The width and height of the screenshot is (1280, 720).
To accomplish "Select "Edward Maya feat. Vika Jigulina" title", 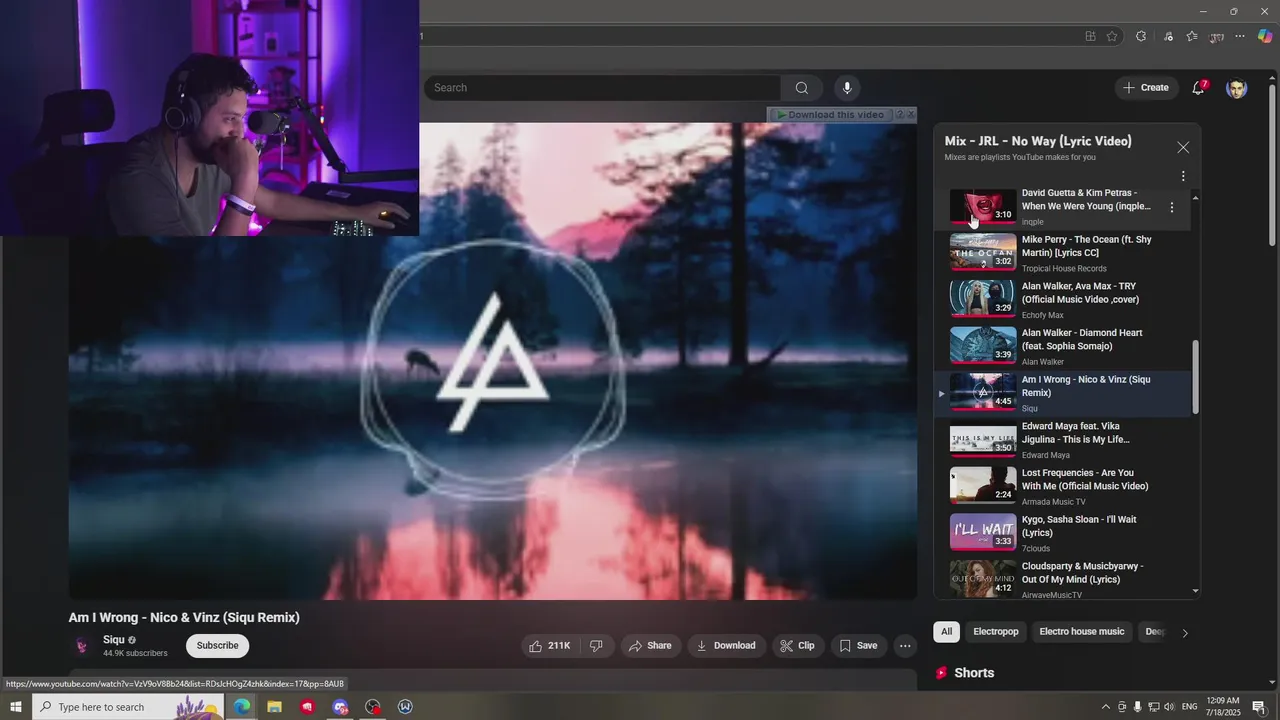I will point(1076,433).
